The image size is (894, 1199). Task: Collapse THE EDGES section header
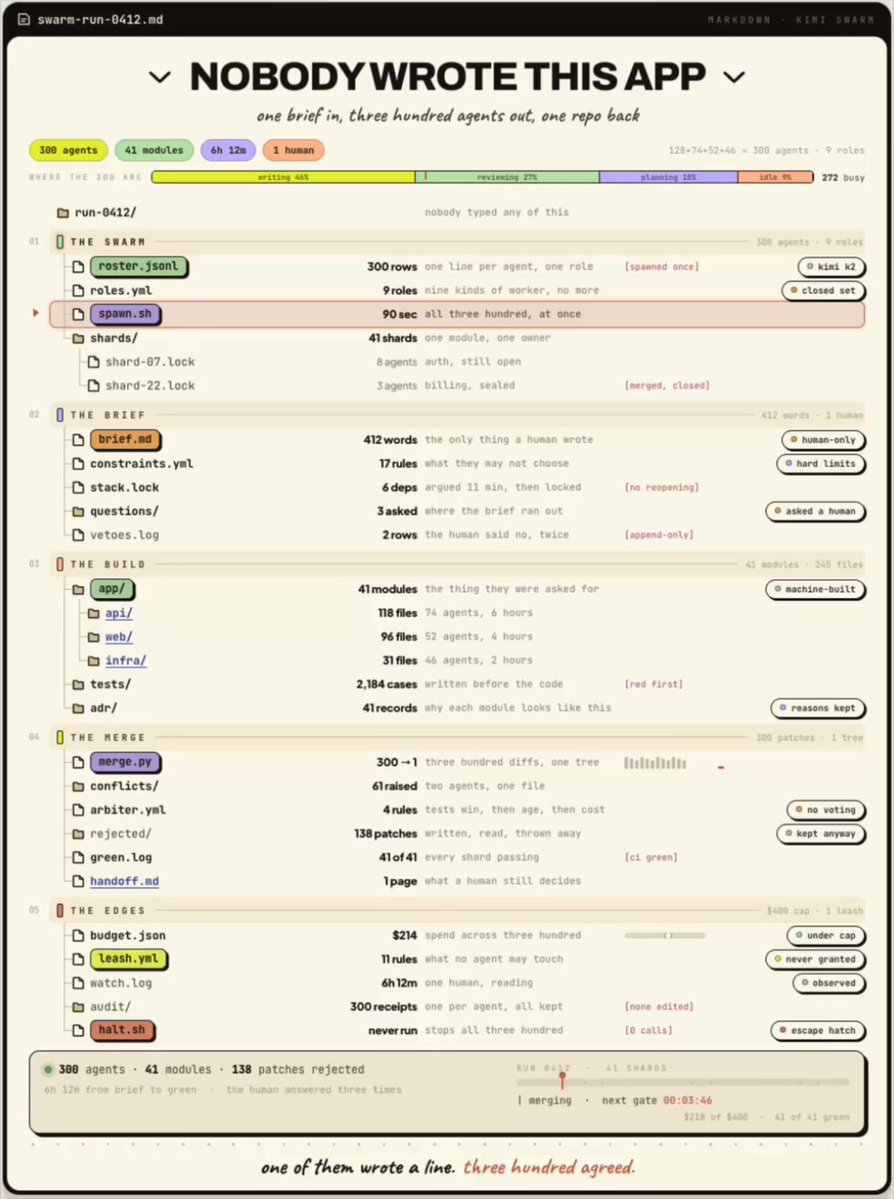point(457,911)
